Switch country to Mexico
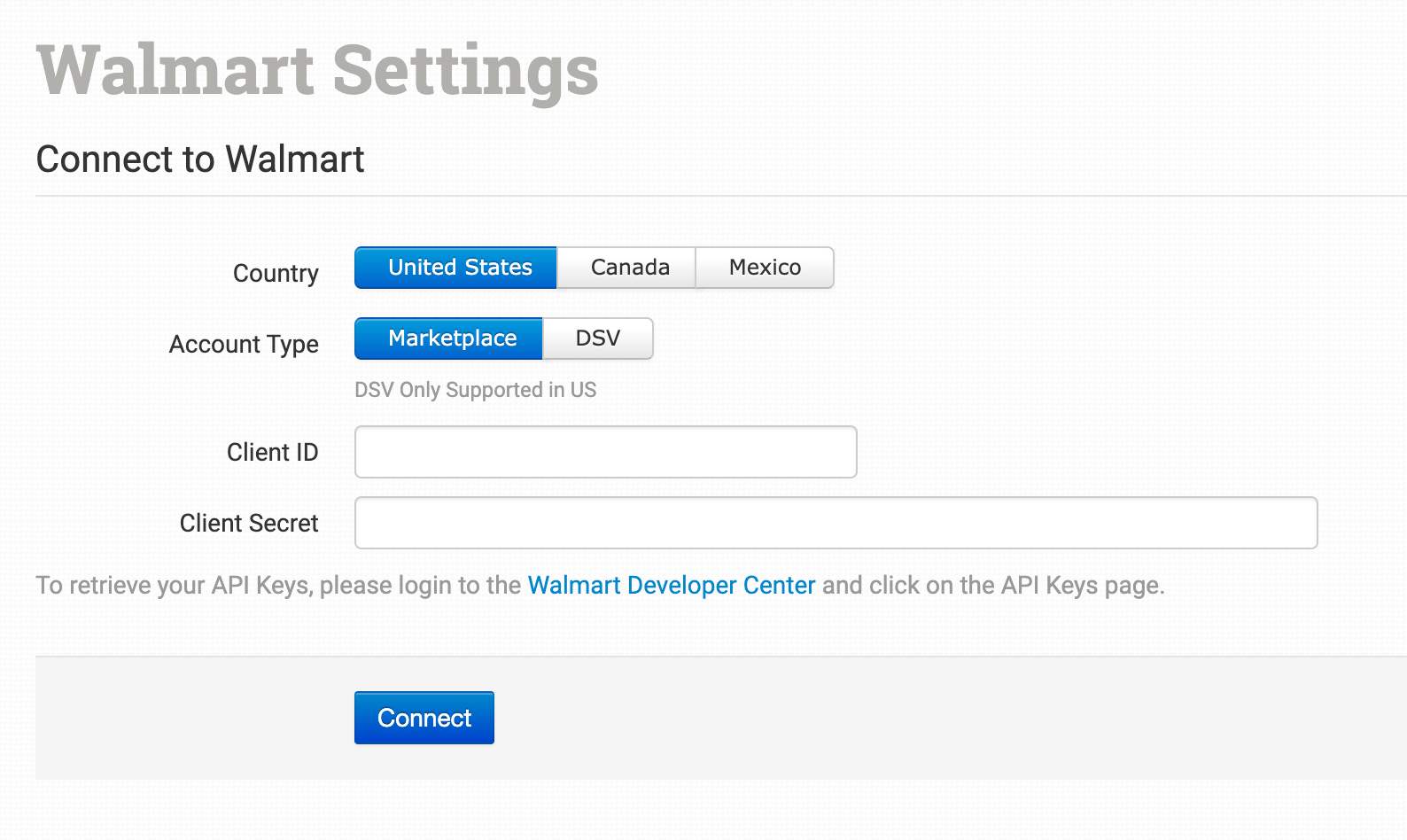Viewport: 1407px width, 840px height. [765, 268]
